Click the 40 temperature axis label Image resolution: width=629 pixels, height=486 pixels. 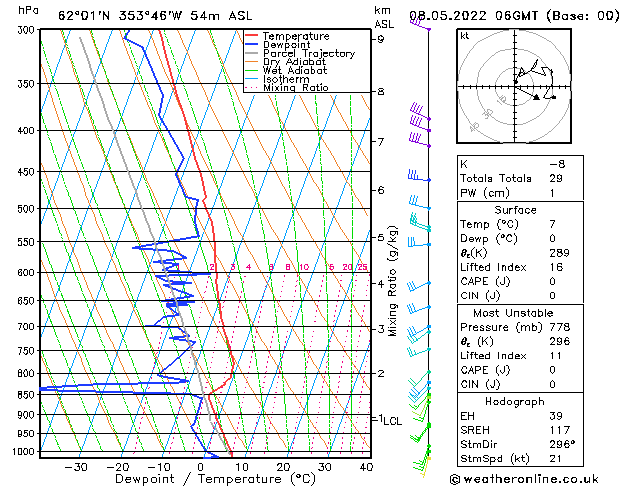pyautogui.click(x=366, y=467)
